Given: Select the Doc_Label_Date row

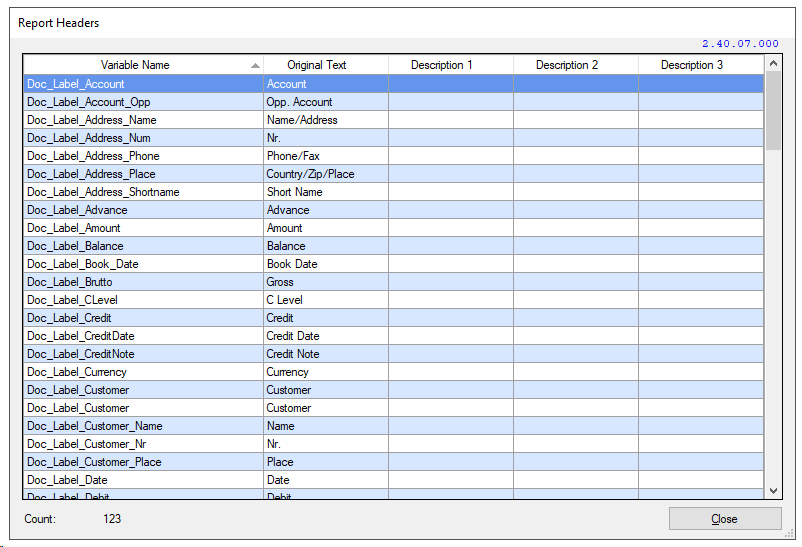Looking at the screenshot, I should [393, 480].
